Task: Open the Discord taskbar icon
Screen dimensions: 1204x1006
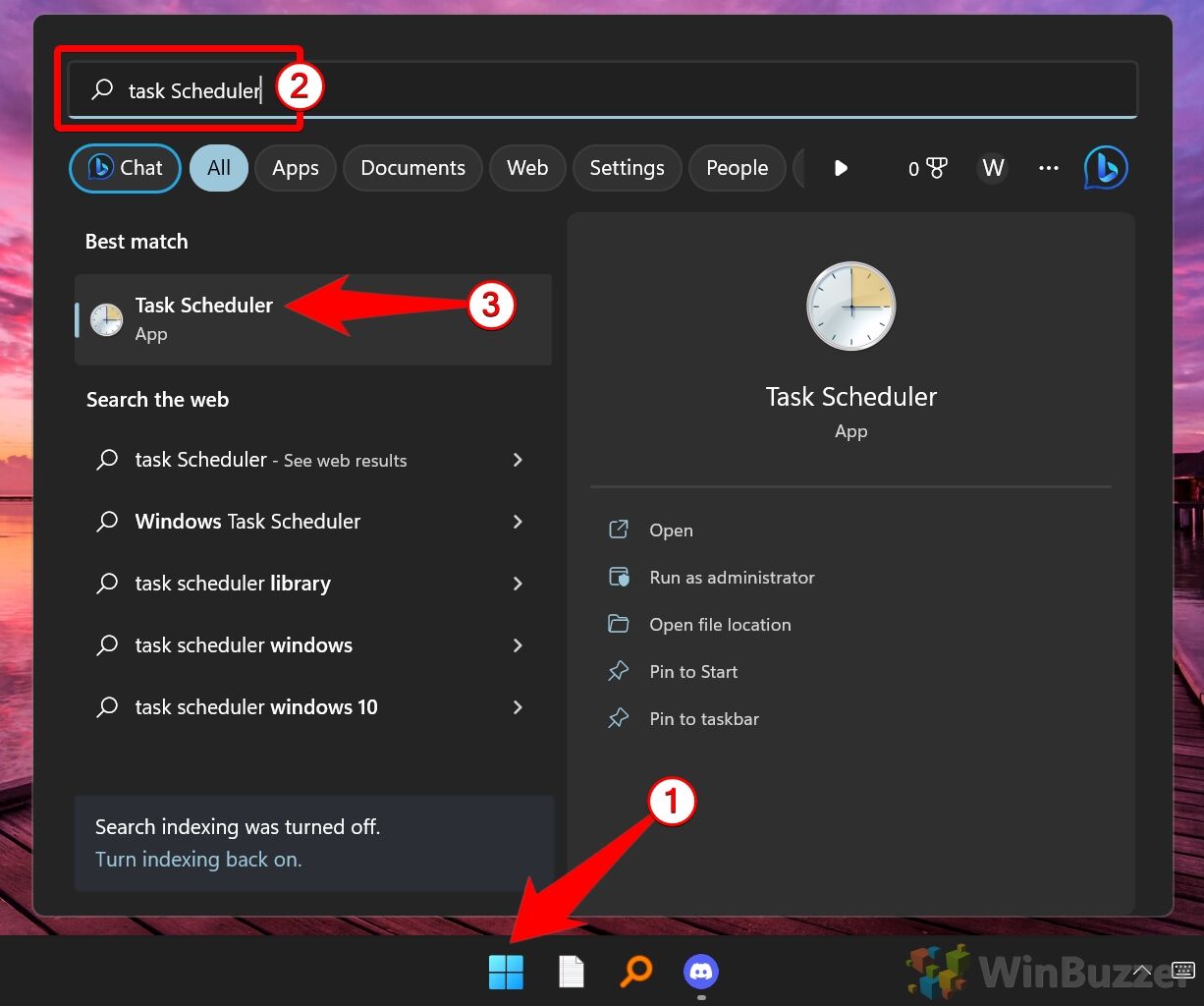Action: pos(700,973)
